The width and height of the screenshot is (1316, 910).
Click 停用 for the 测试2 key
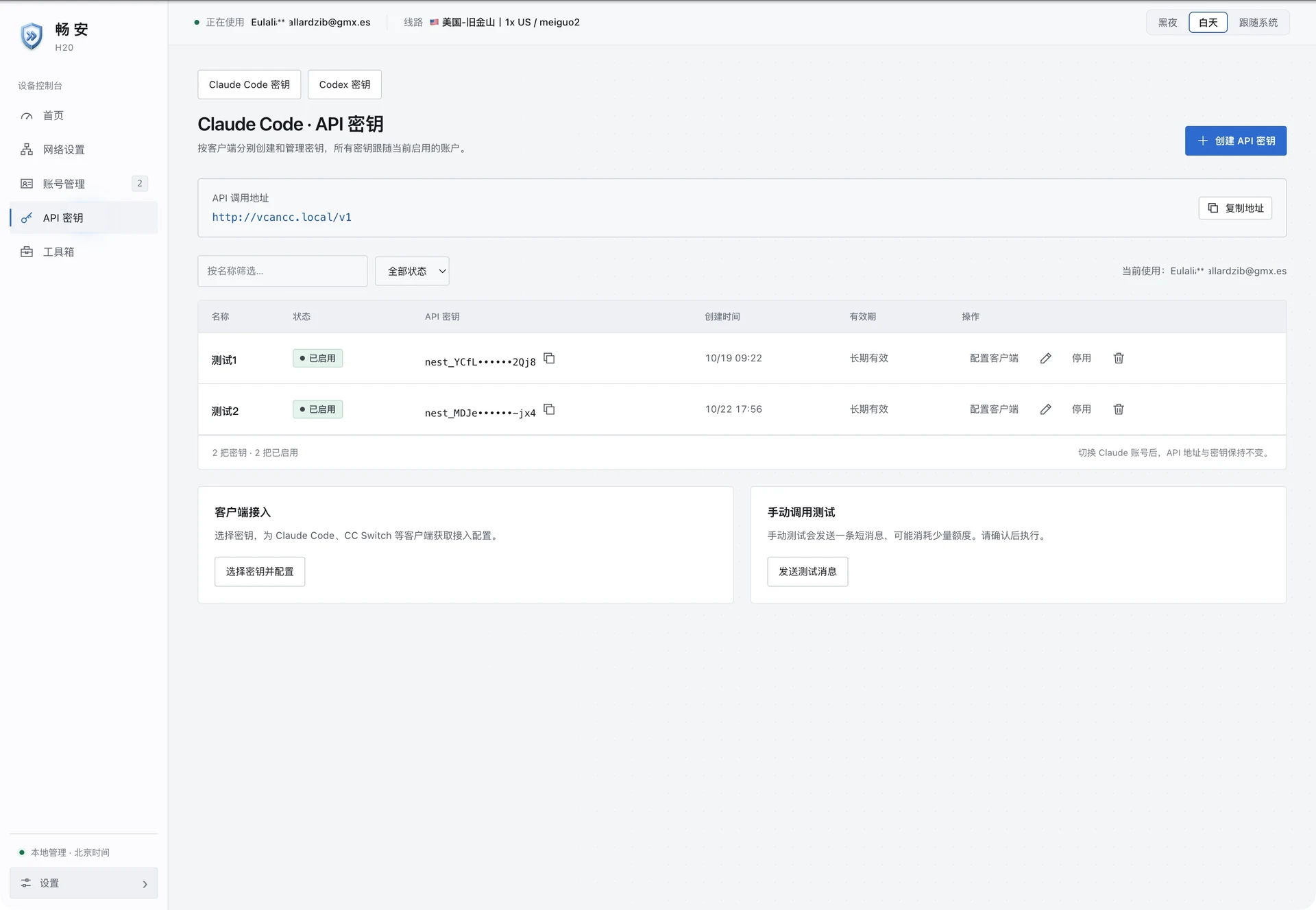pyautogui.click(x=1082, y=409)
